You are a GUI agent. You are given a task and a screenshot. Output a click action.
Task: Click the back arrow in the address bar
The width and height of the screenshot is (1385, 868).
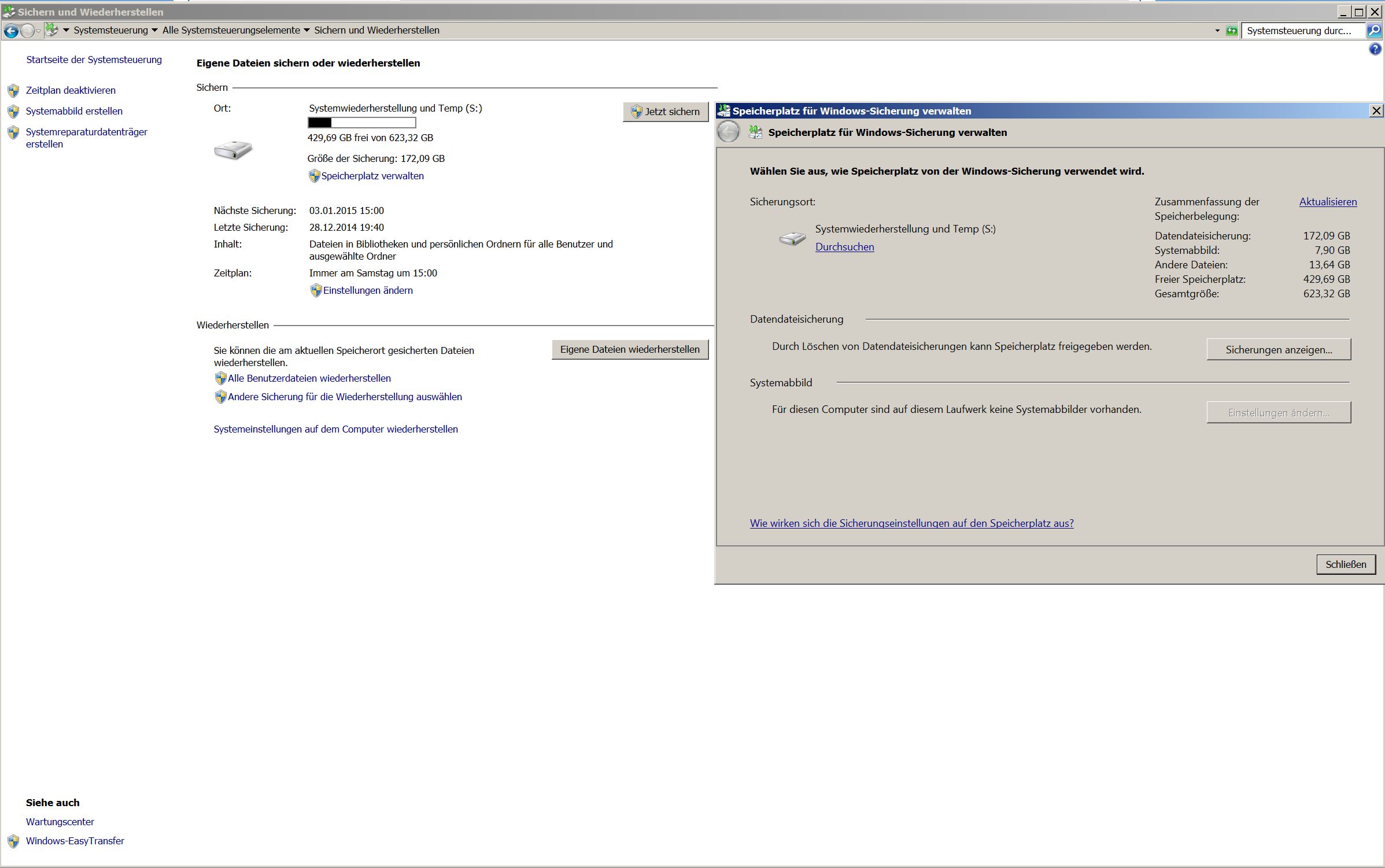pyautogui.click(x=10, y=31)
